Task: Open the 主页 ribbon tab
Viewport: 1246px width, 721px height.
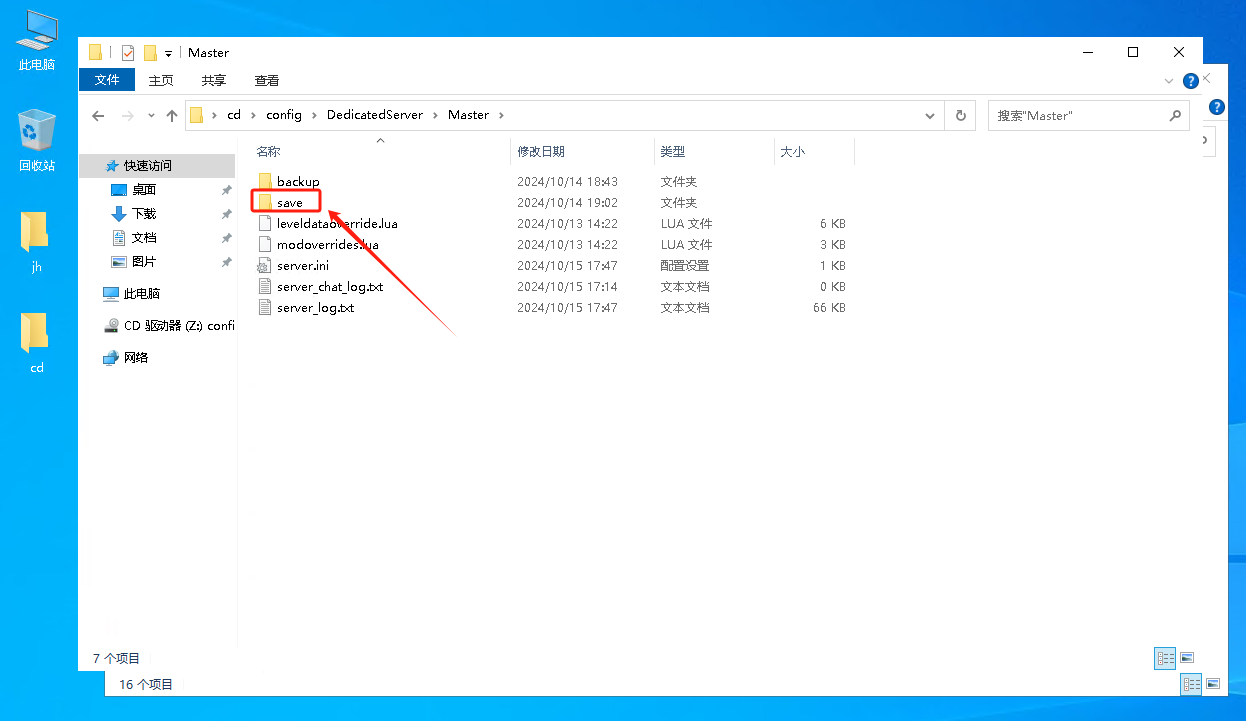Action: click(x=161, y=80)
